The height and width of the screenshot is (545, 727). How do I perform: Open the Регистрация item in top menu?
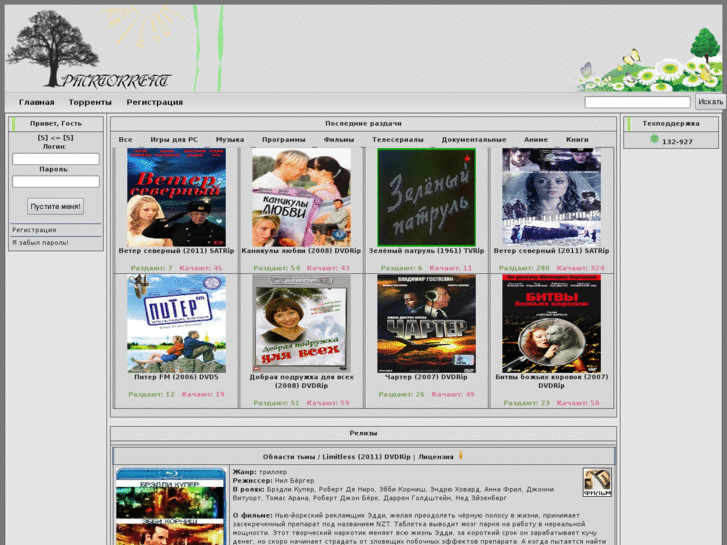[154, 102]
